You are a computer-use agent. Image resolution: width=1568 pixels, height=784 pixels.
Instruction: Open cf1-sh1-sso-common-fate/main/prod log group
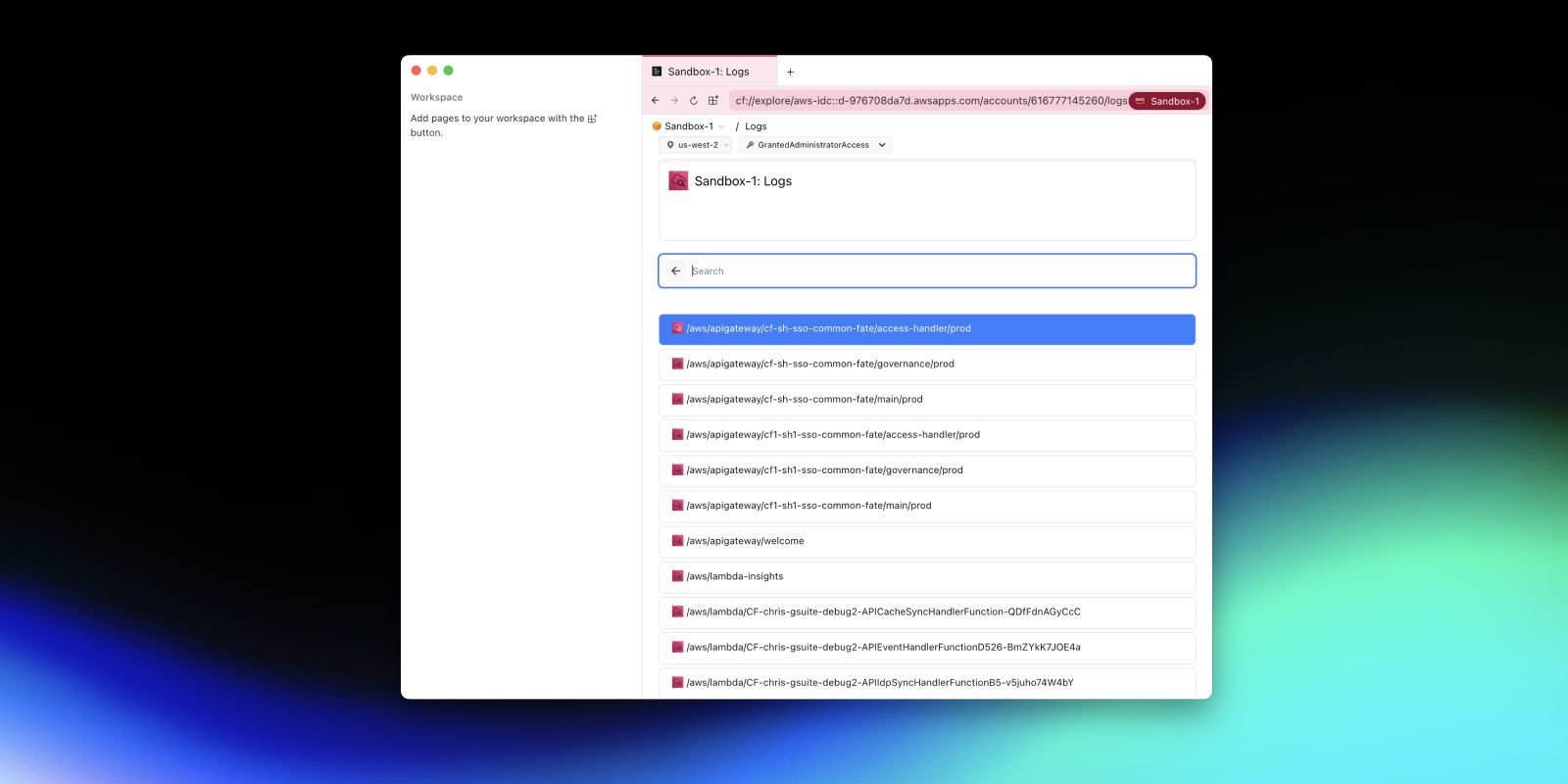pos(927,506)
